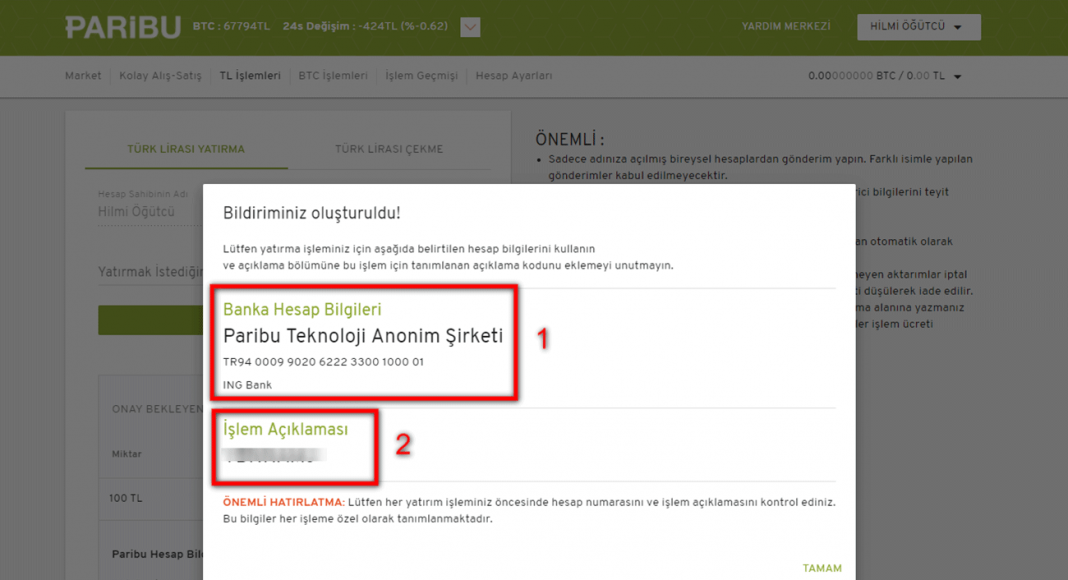The width and height of the screenshot is (1068, 580).
Task: Click the ONAY BEKLEYEN section label
Action: tap(157, 409)
